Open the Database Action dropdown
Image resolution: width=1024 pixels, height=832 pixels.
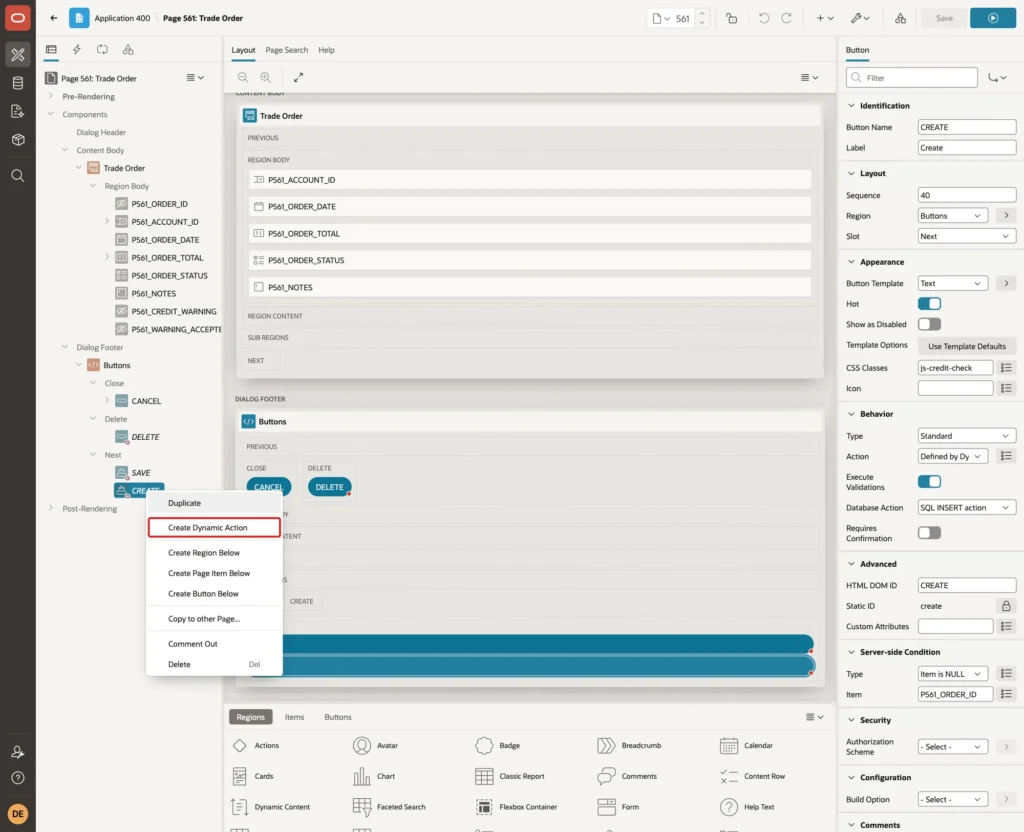pyautogui.click(x=967, y=507)
